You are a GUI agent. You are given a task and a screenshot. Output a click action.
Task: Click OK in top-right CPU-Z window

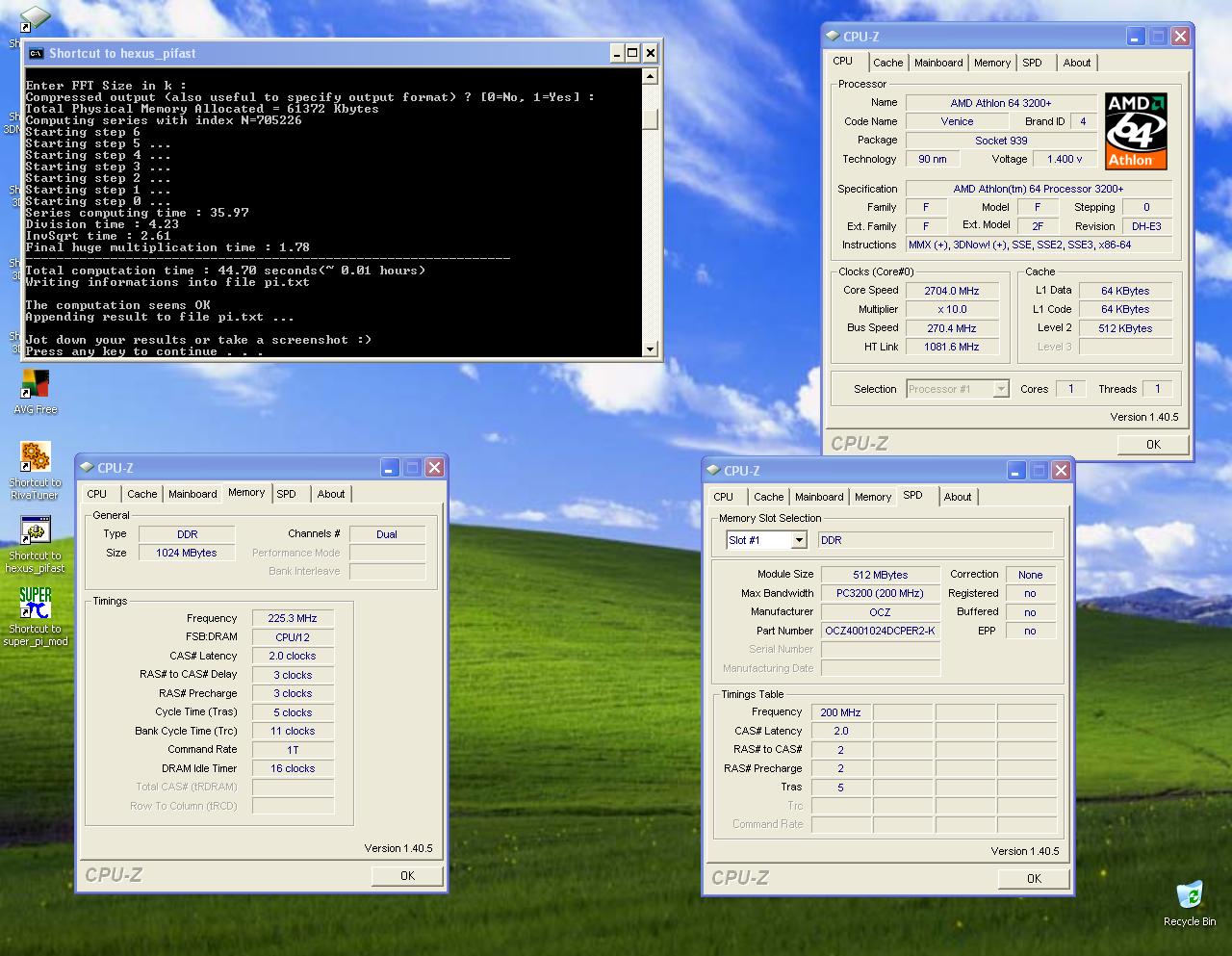(1153, 445)
